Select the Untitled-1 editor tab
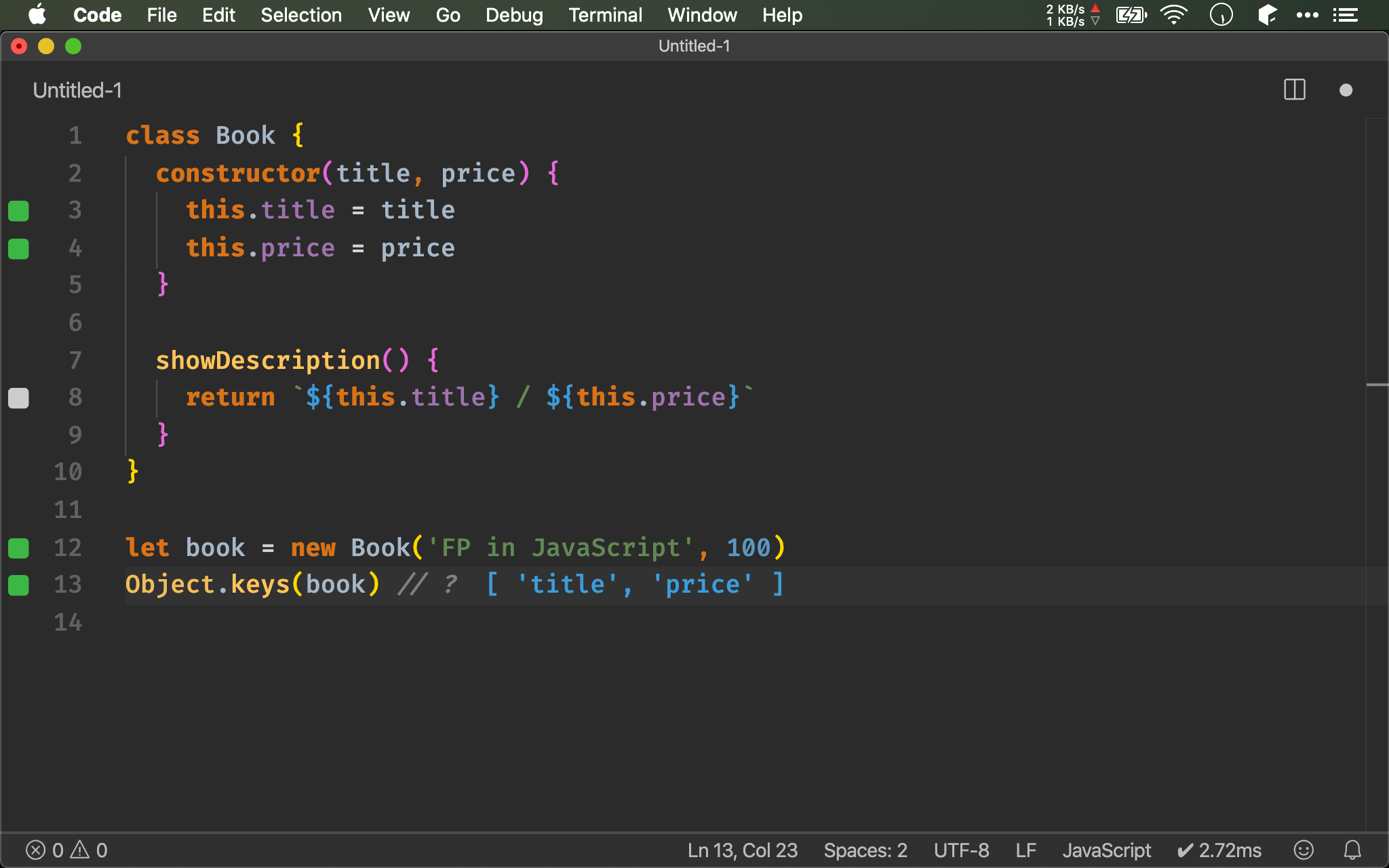 (x=77, y=90)
